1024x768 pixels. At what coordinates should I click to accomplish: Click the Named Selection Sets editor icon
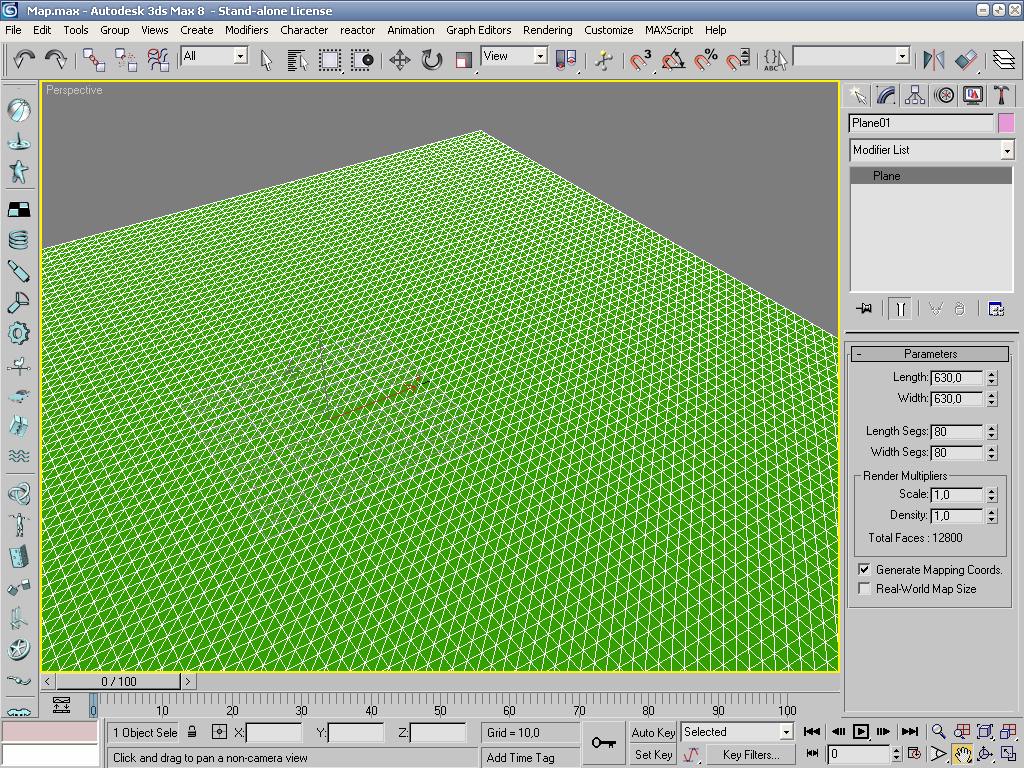pyautogui.click(x=775, y=60)
